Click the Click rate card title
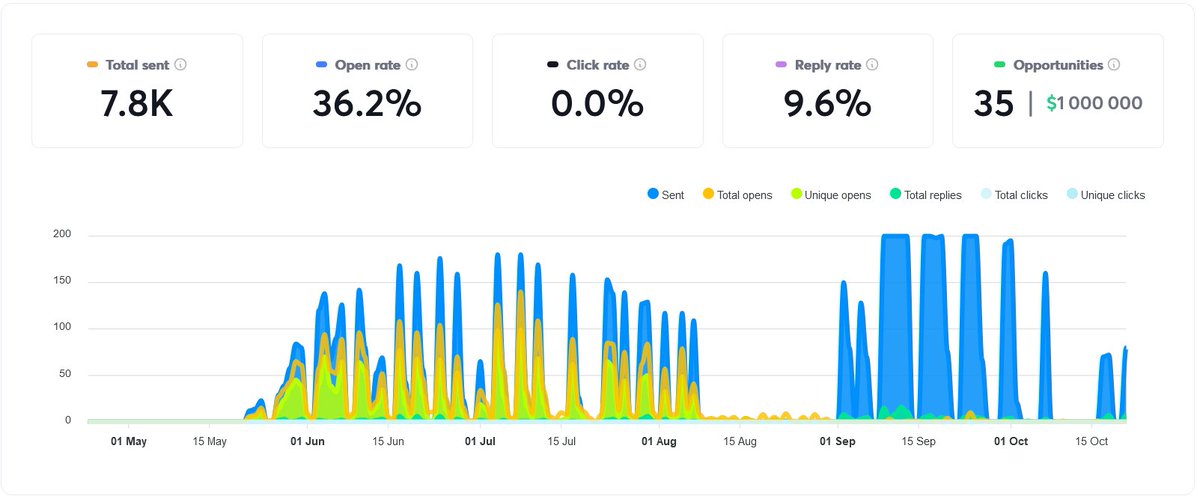1200x499 pixels. 598,65
